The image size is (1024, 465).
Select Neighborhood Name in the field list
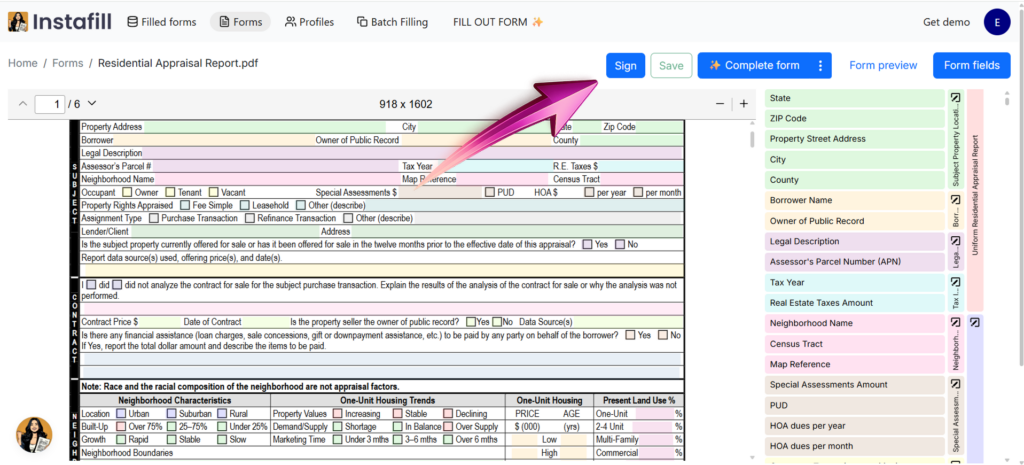[854, 323]
